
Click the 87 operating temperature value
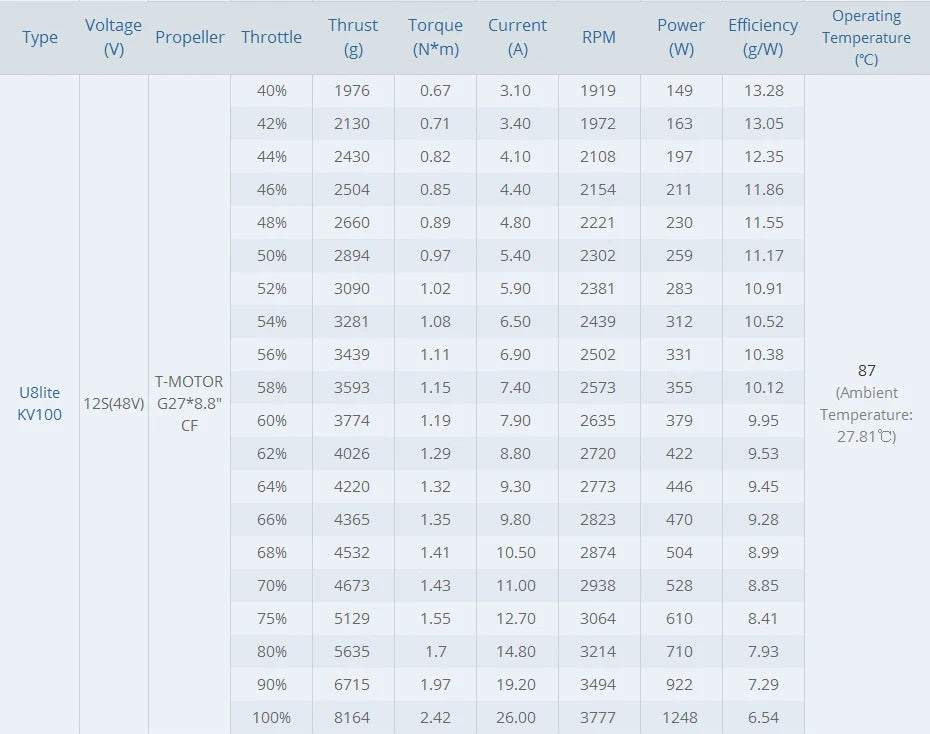(x=866, y=370)
